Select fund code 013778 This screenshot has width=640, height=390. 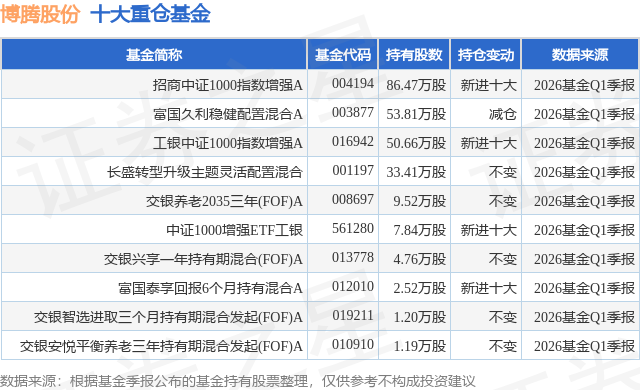(x=353, y=257)
